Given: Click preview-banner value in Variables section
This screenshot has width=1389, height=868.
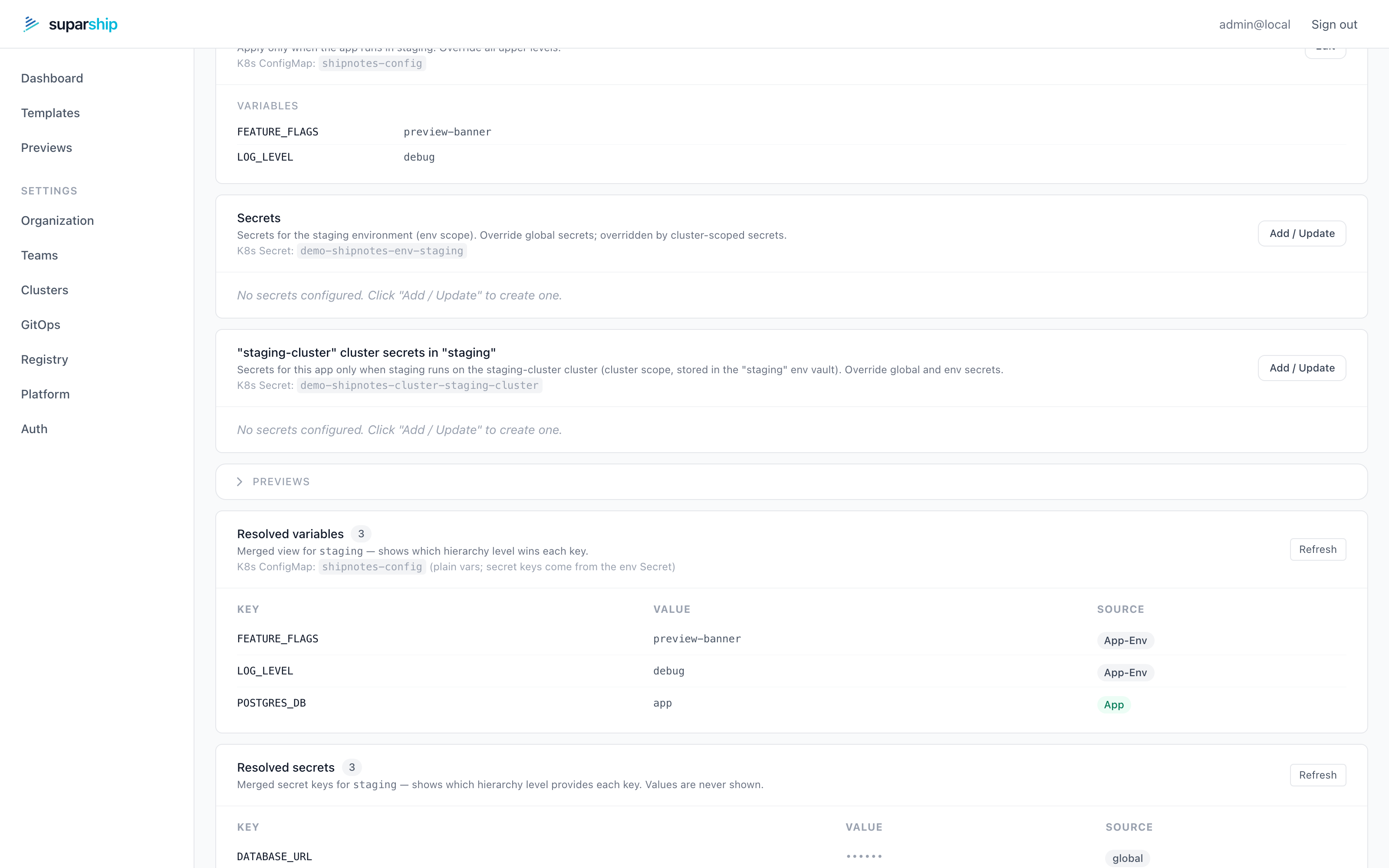Looking at the screenshot, I should (447, 132).
